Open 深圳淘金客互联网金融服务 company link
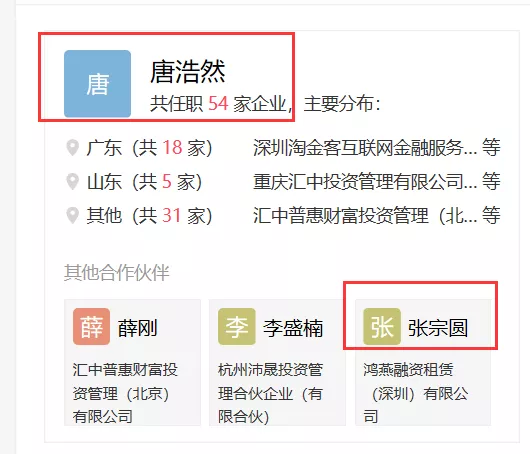This screenshot has height=454, width=530. coord(365,148)
